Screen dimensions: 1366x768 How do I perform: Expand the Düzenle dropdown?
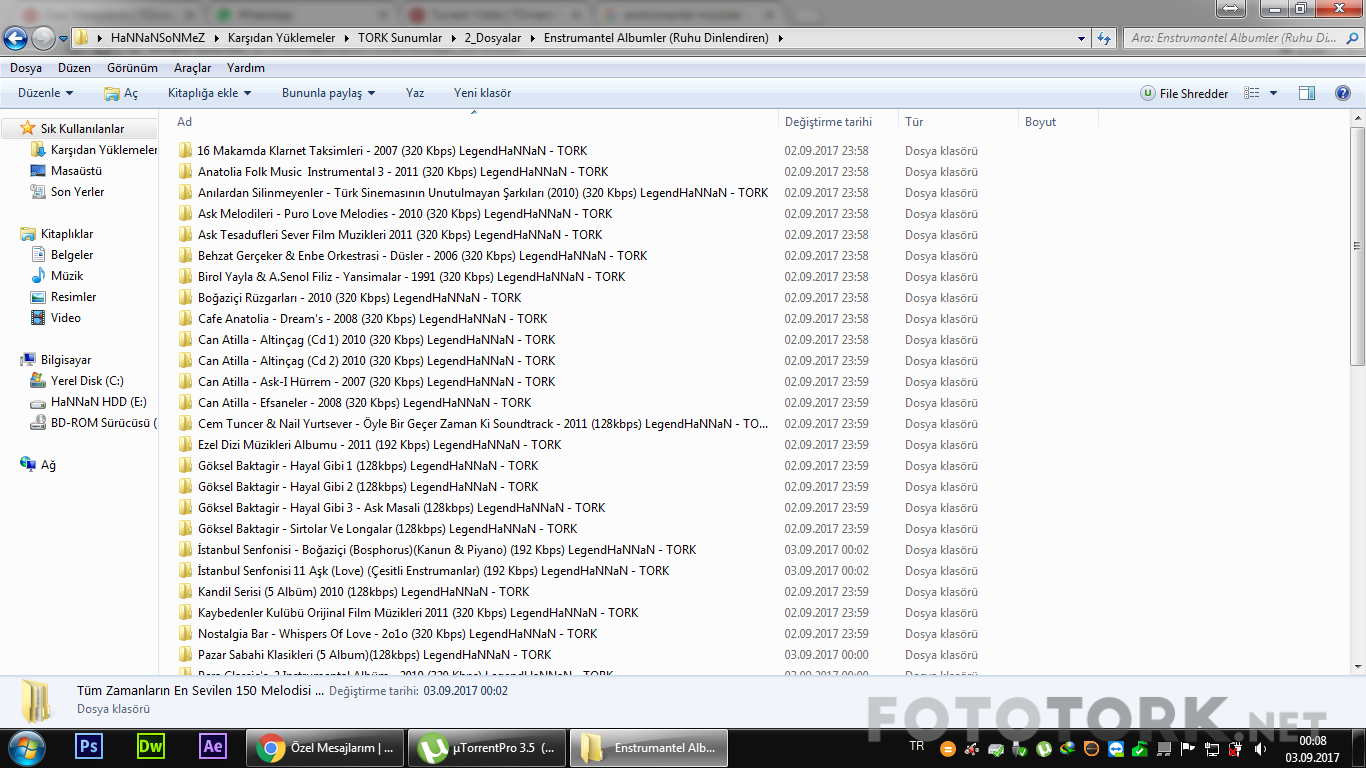tap(46, 93)
